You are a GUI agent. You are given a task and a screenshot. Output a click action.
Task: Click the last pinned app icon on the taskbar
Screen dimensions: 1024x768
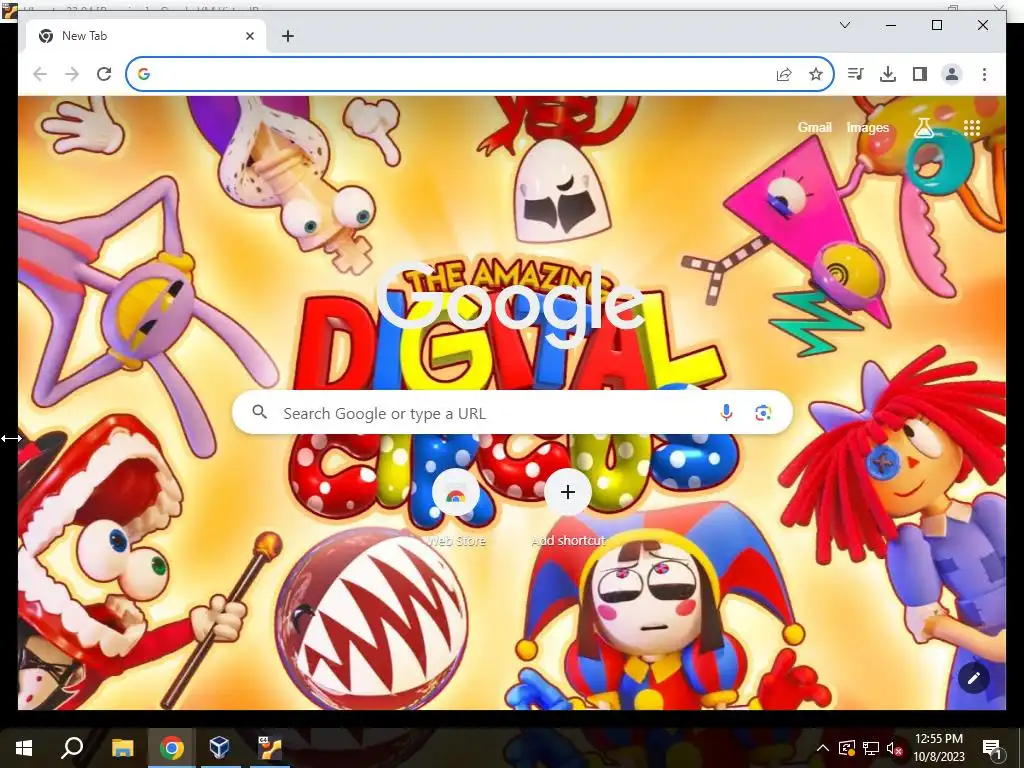pos(268,748)
